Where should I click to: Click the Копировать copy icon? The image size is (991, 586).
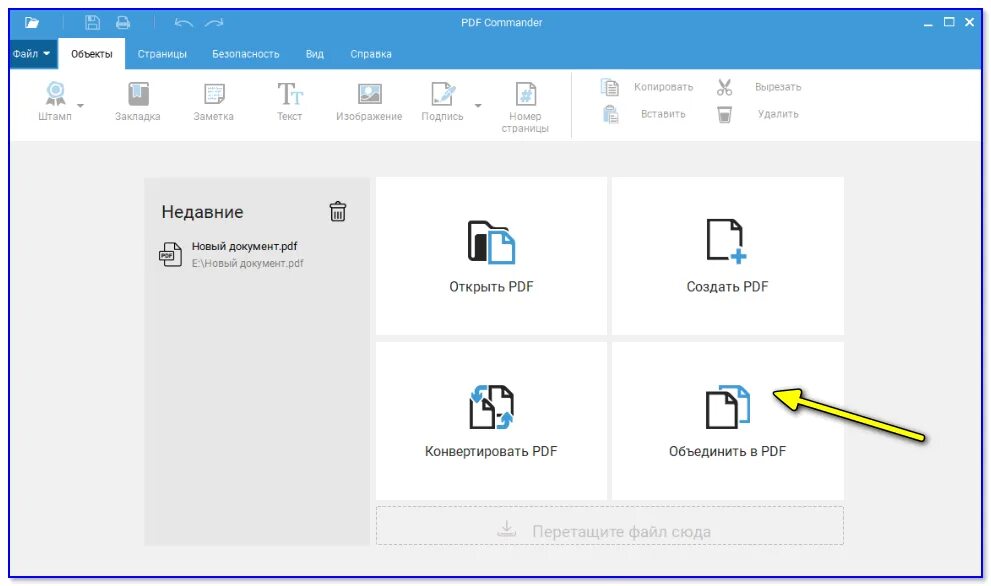[610, 87]
